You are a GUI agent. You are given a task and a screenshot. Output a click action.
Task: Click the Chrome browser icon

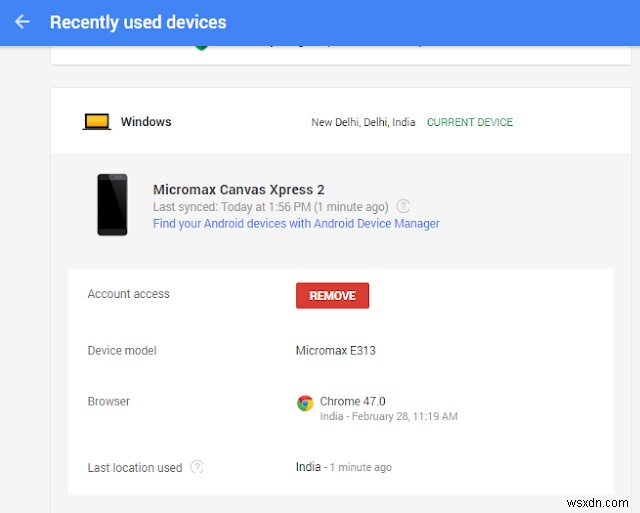click(x=305, y=403)
